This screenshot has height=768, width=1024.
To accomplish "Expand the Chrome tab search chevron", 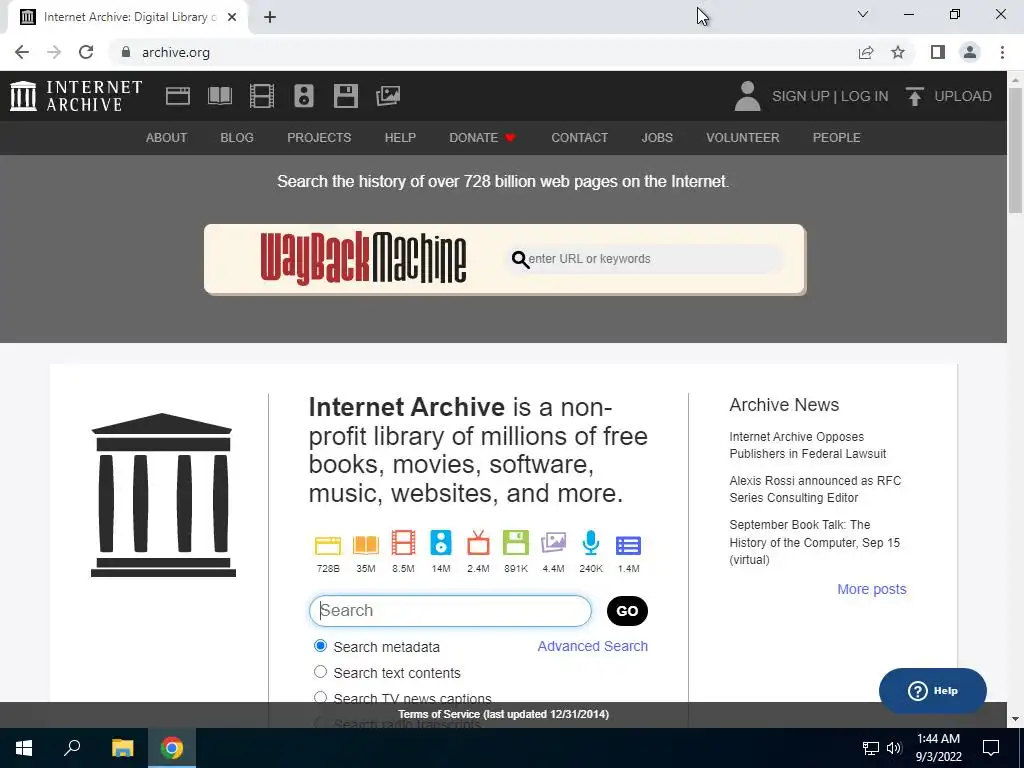I will pos(863,14).
